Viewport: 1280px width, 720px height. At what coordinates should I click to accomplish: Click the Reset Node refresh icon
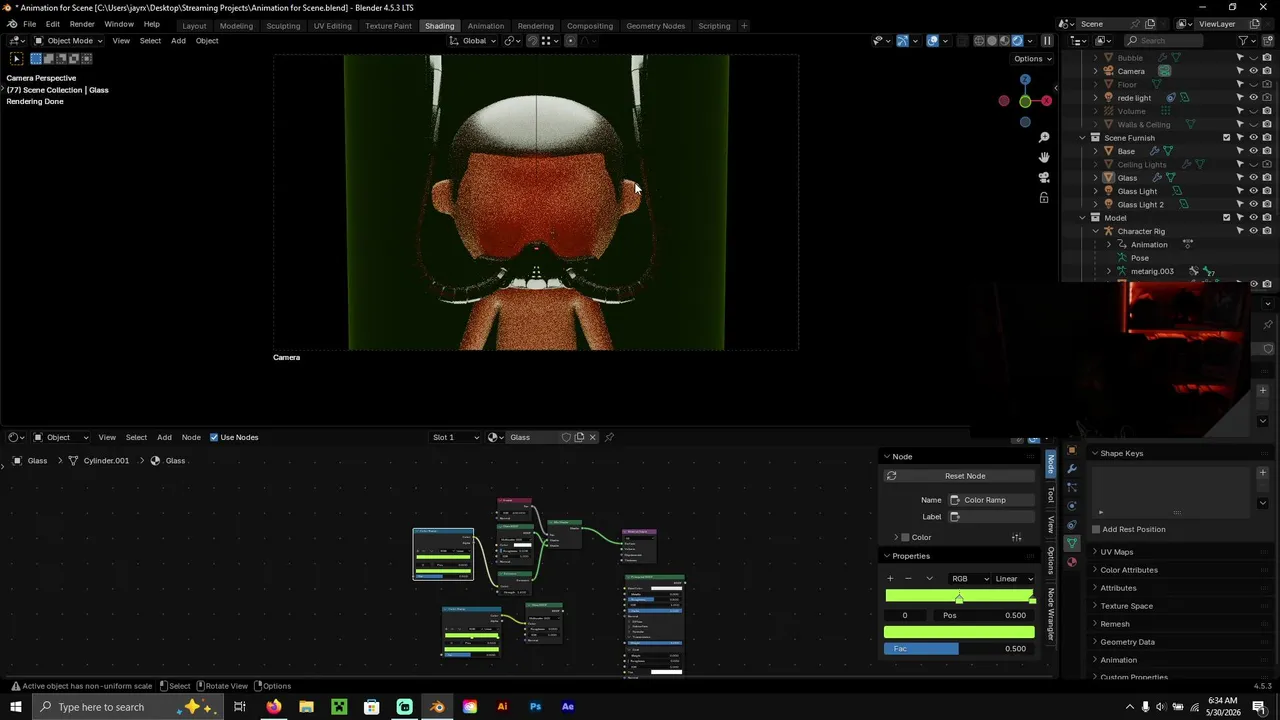click(891, 476)
